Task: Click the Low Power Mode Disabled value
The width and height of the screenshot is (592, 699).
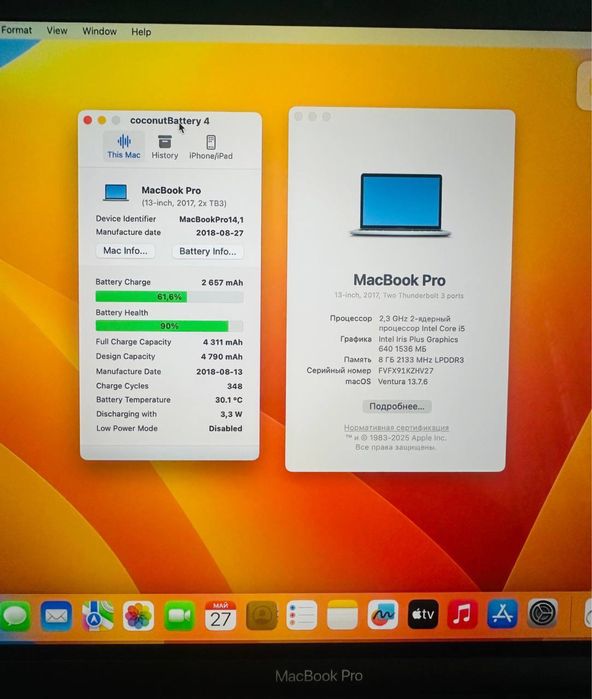Action: pyautogui.click(x=226, y=428)
